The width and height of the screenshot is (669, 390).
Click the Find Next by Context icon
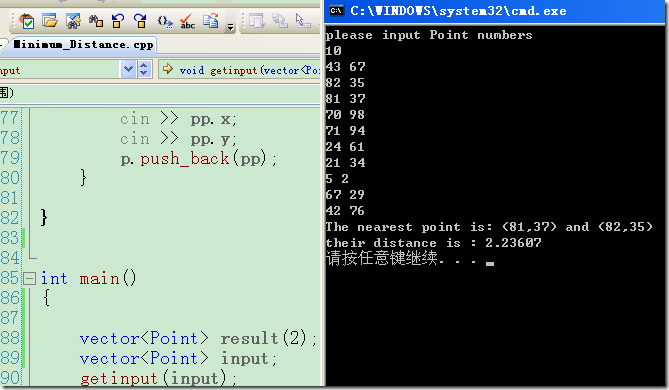coord(140,21)
